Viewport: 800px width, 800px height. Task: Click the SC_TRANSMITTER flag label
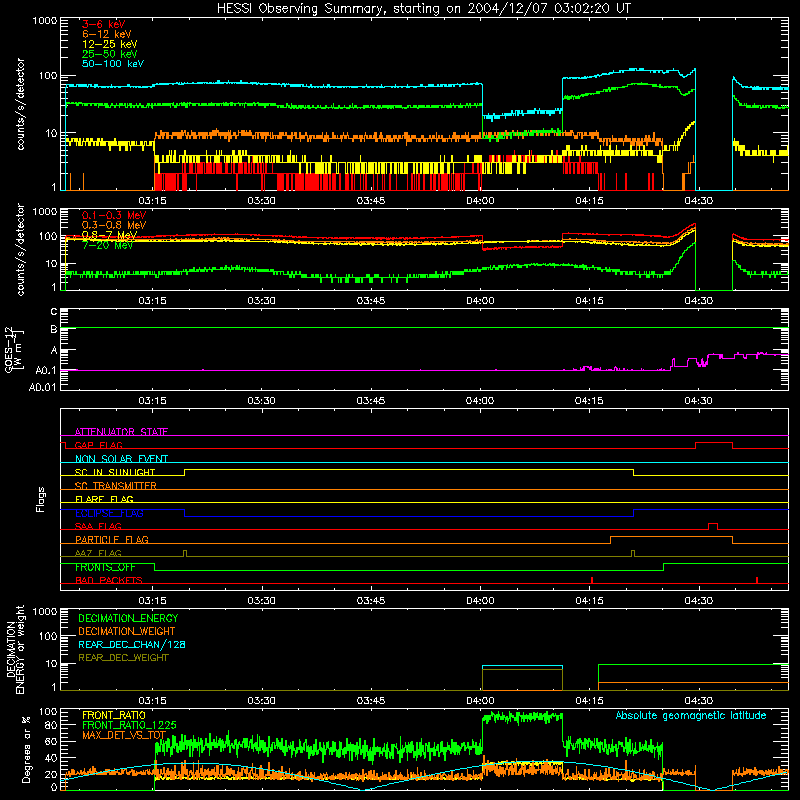(115, 485)
